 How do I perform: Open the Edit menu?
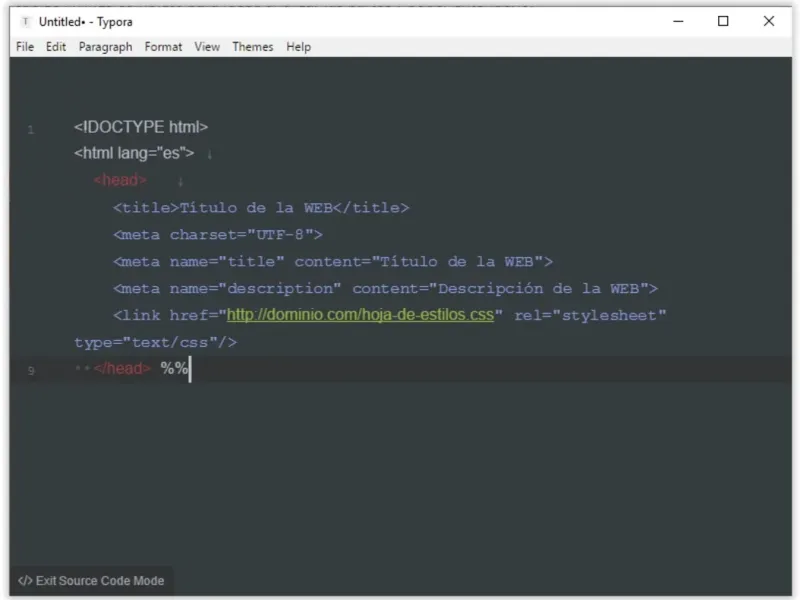pyautogui.click(x=56, y=47)
